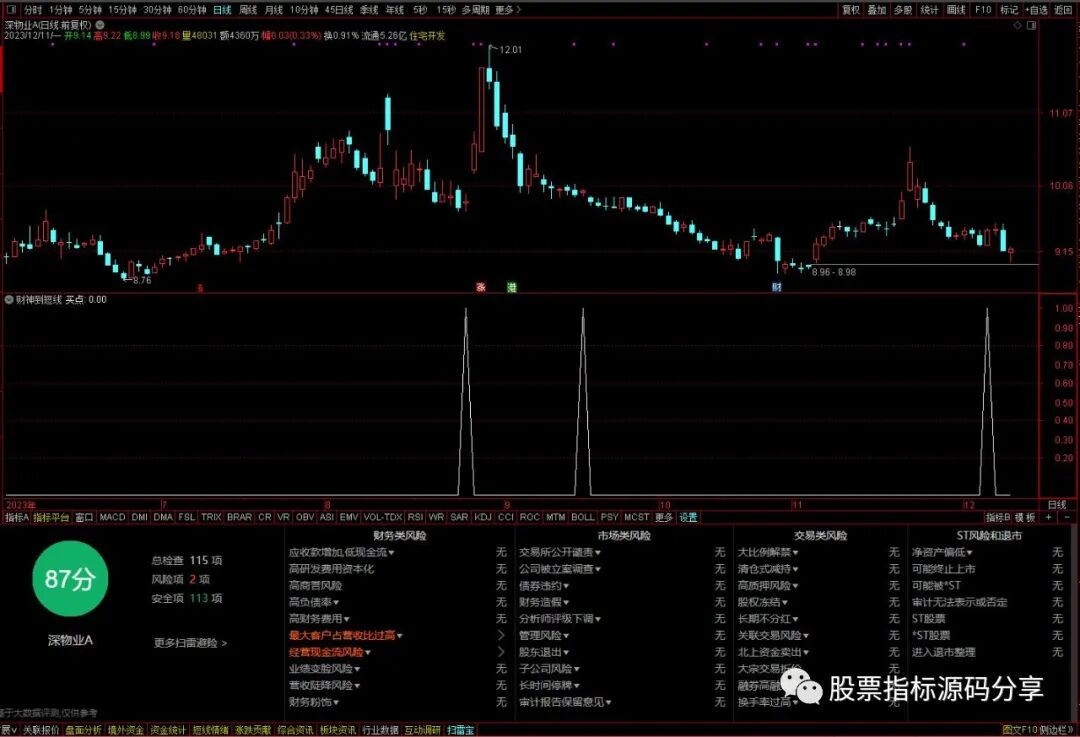Click the green 87分 score circle
Viewport: 1080px width, 737px height.
[70, 579]
